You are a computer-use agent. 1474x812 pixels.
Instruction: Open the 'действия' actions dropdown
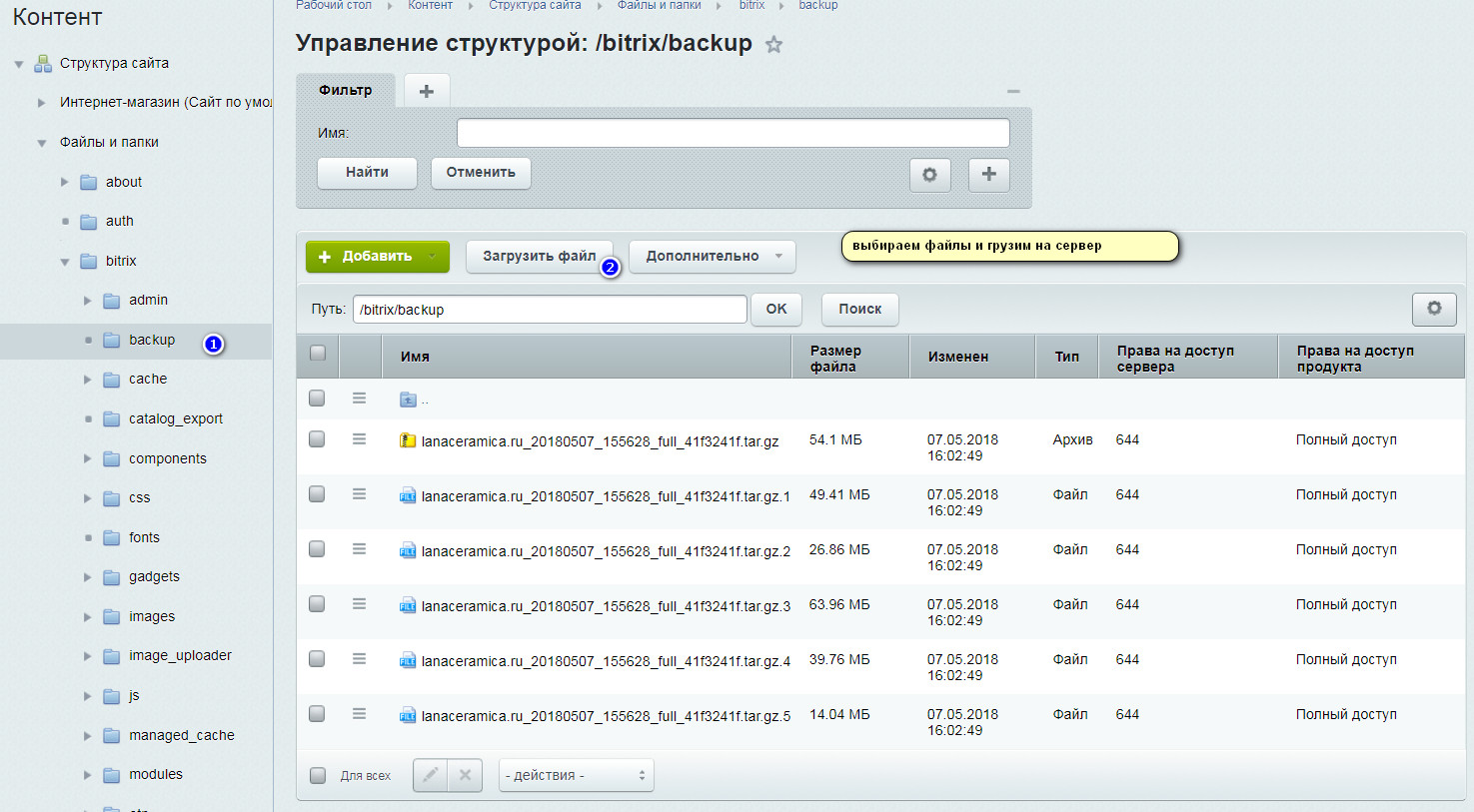pos(576,775)
